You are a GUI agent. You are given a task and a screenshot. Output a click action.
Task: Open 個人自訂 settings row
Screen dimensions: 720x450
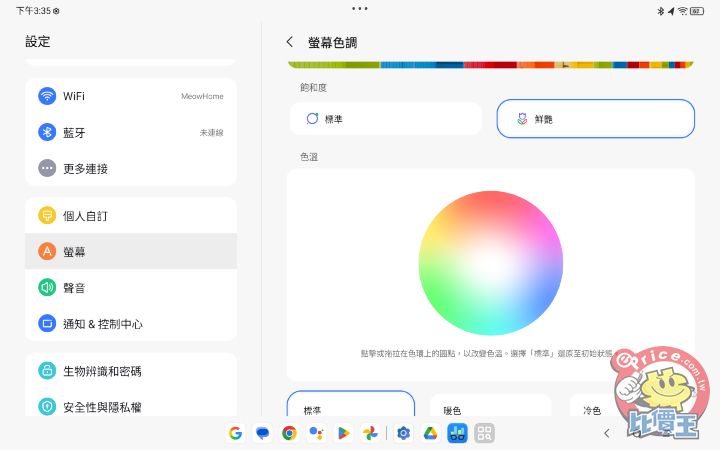131,215
